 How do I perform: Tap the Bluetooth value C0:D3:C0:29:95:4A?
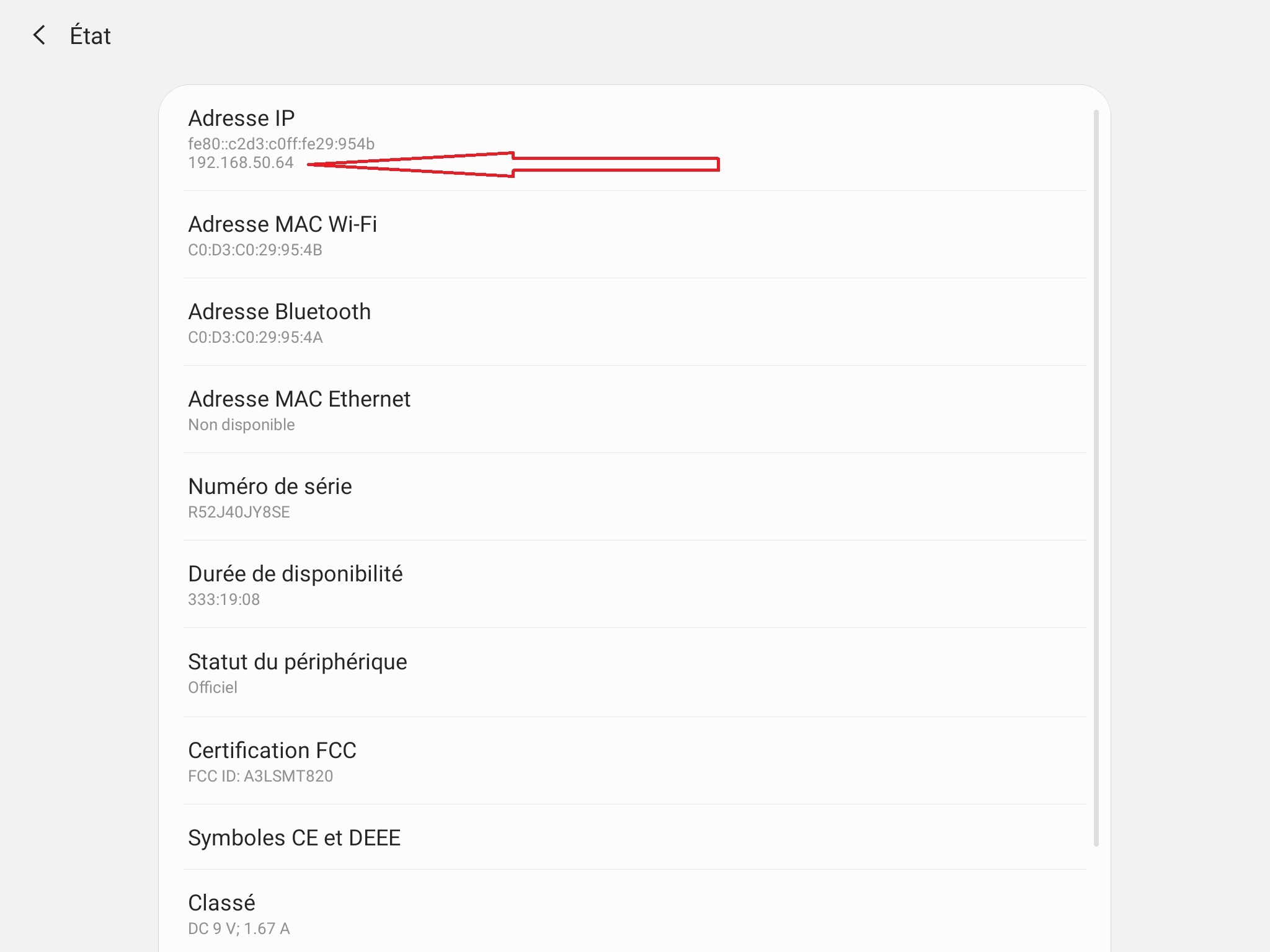(x=255, y=337)
